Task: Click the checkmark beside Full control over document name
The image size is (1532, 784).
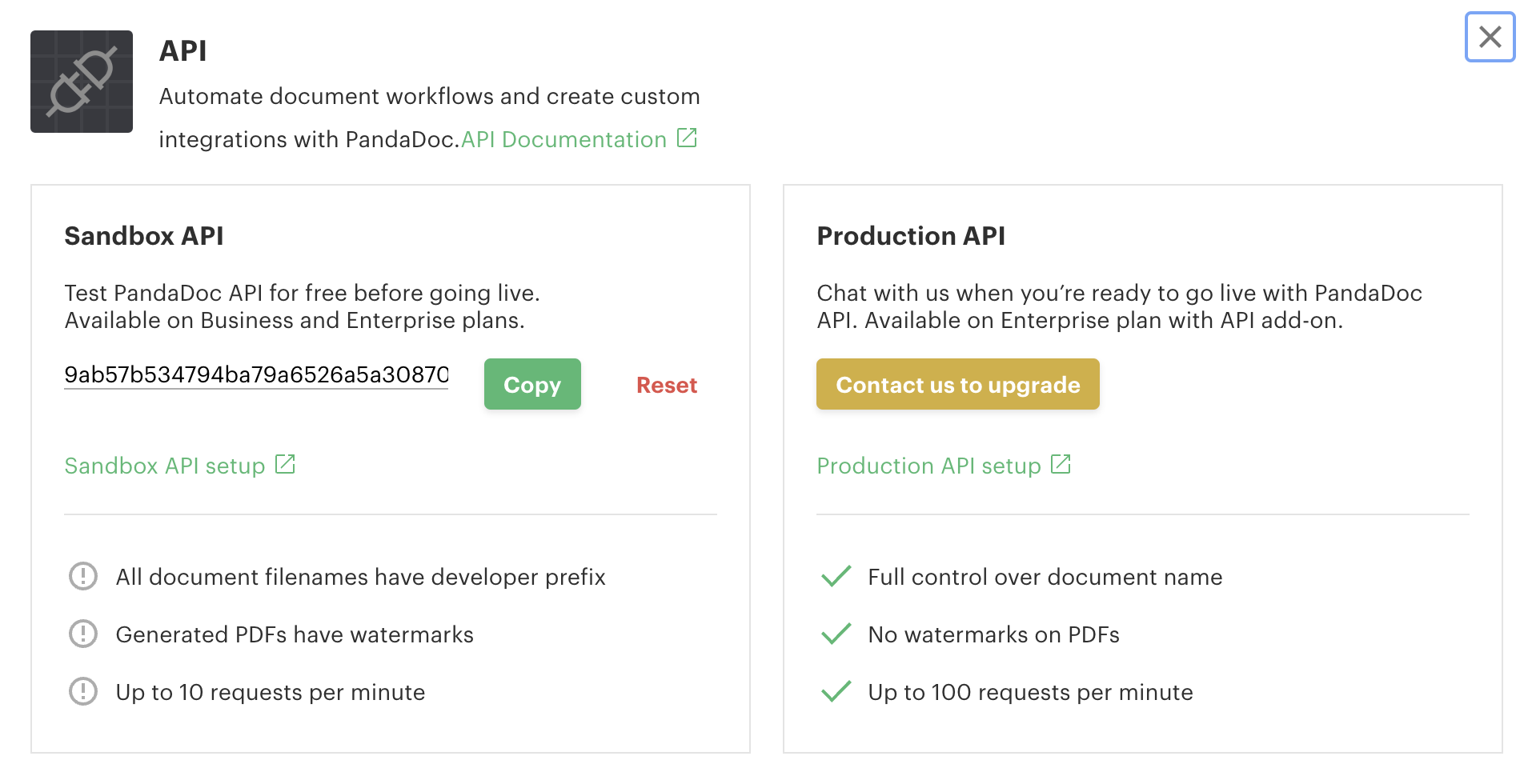Action: coord(836,576)
